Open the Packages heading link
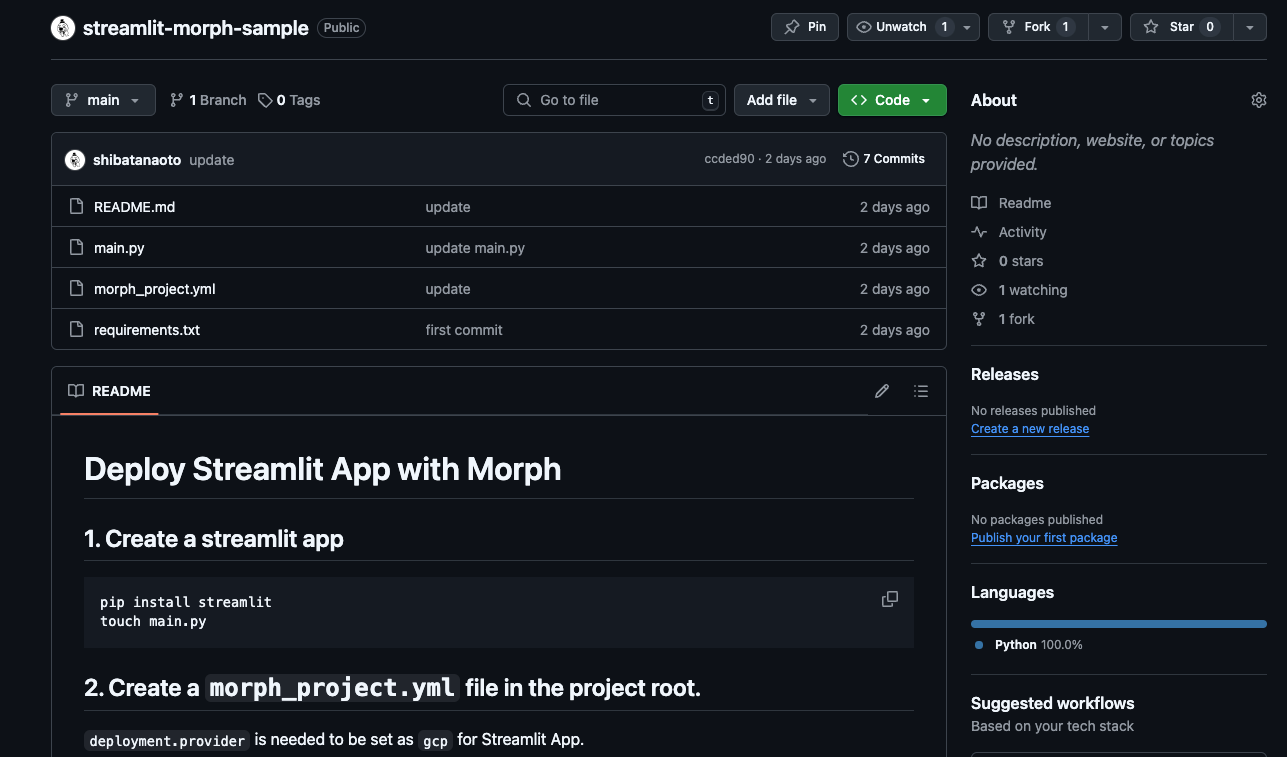Image resolution: width=1287 pixels, height=757 pixels. [x=1007, y=483]
